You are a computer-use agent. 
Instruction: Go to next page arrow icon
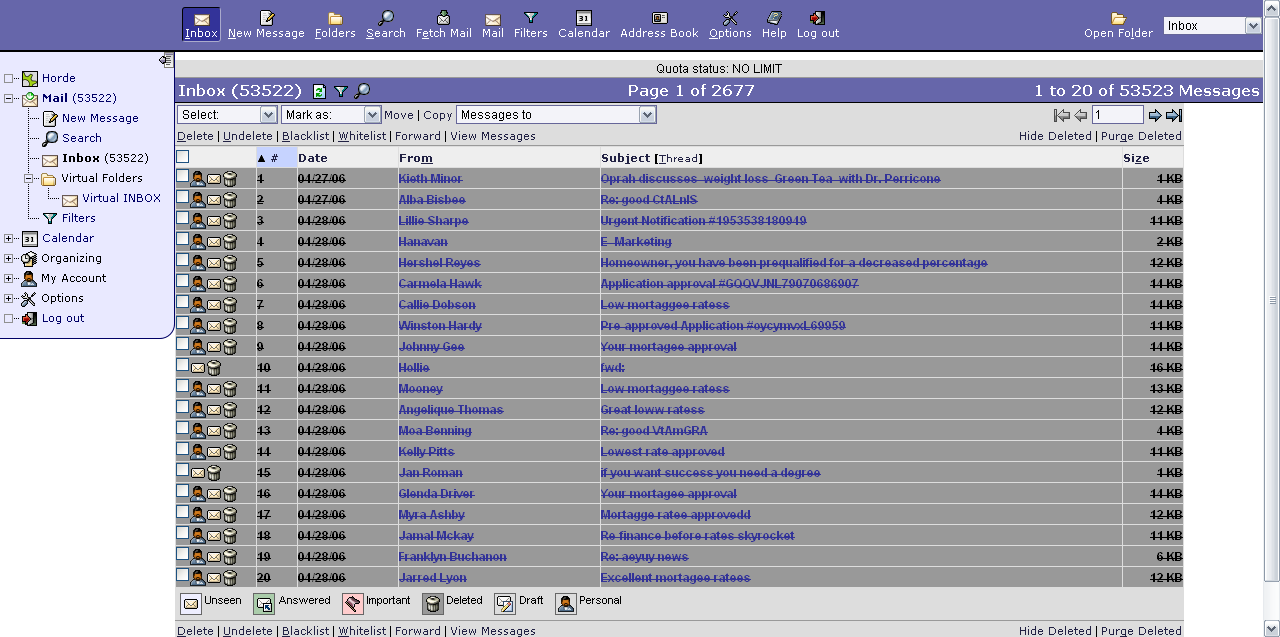(x=1155, y=115)
